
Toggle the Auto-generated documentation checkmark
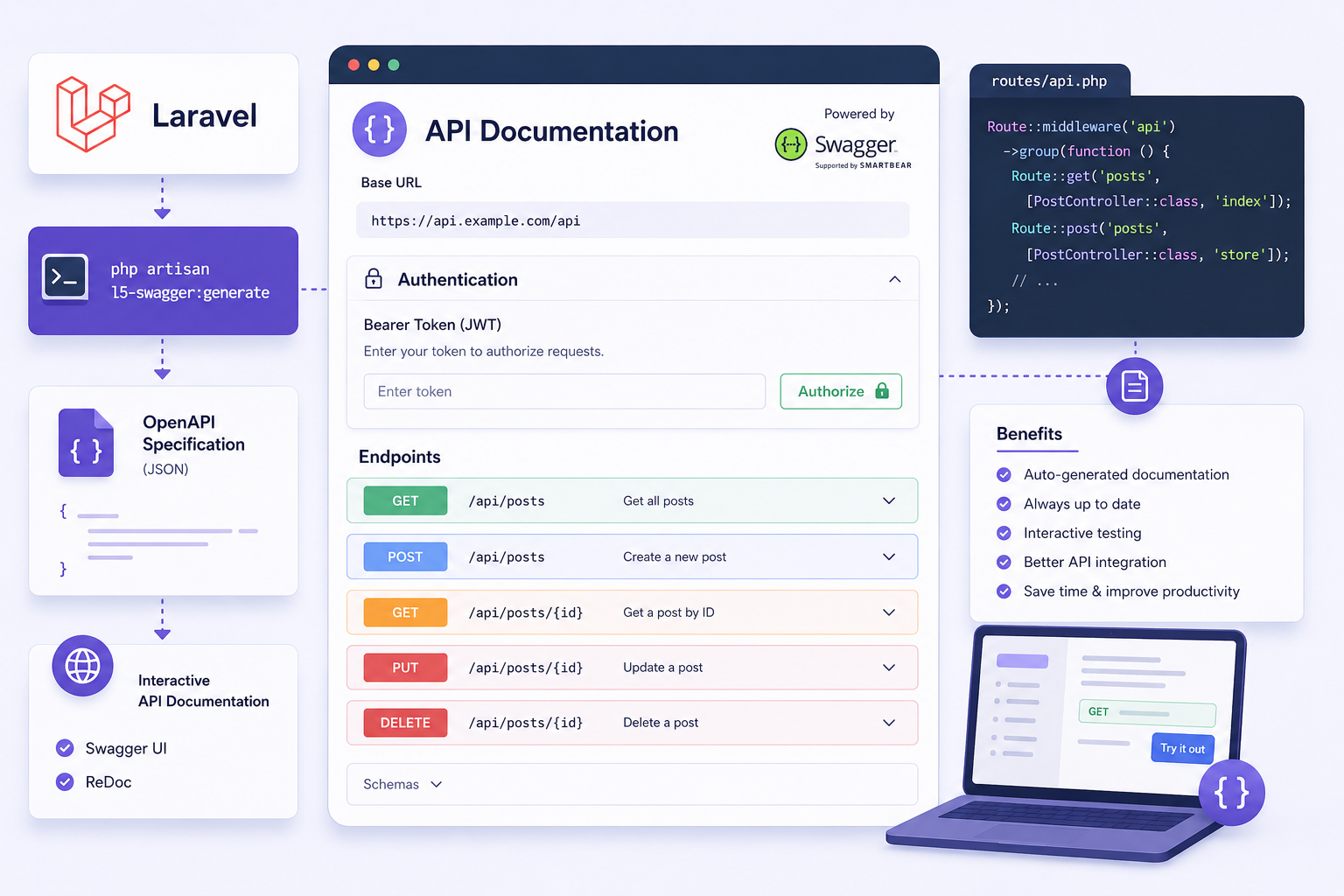pyautogui.click(x=1004, y=474)
